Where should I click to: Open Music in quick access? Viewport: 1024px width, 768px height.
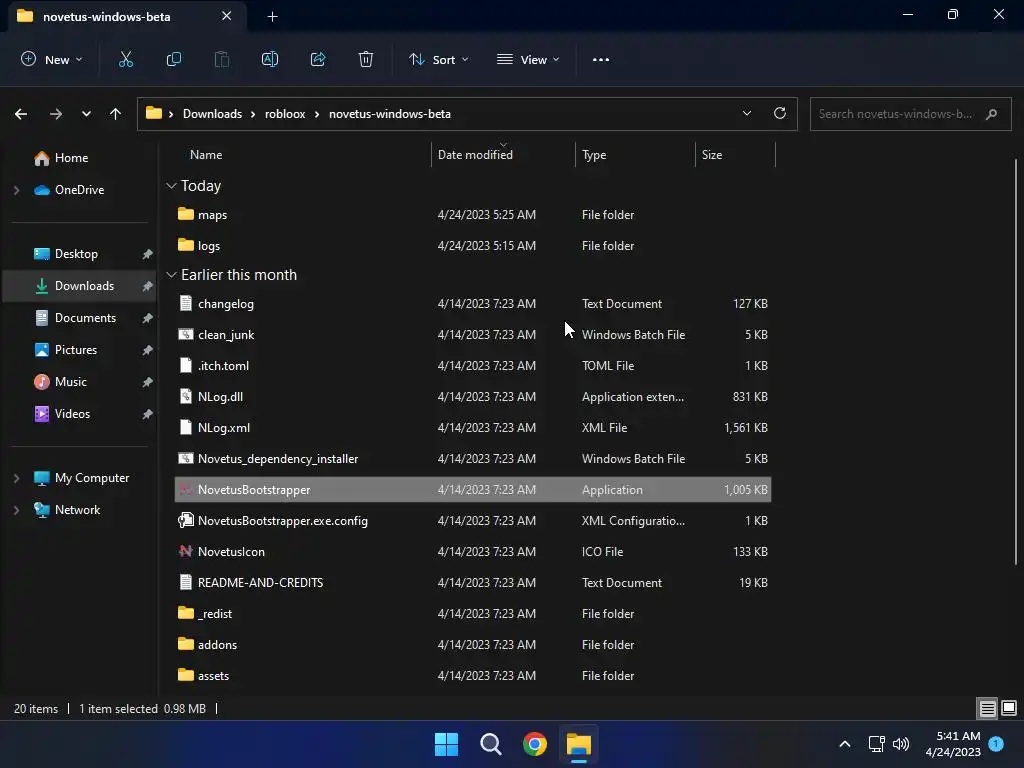coord(71,382)
